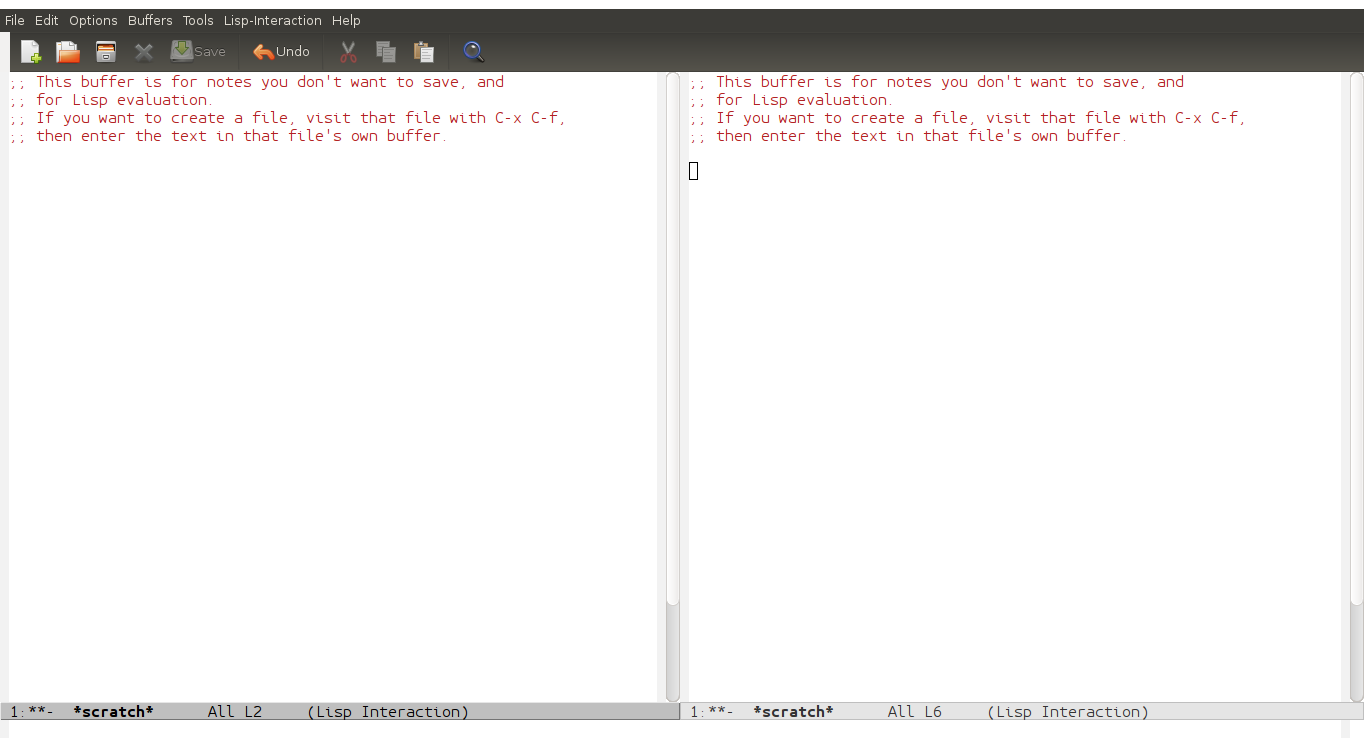
Task: Click "If you want to create a file" line in left window
Action: pos(288,118)
